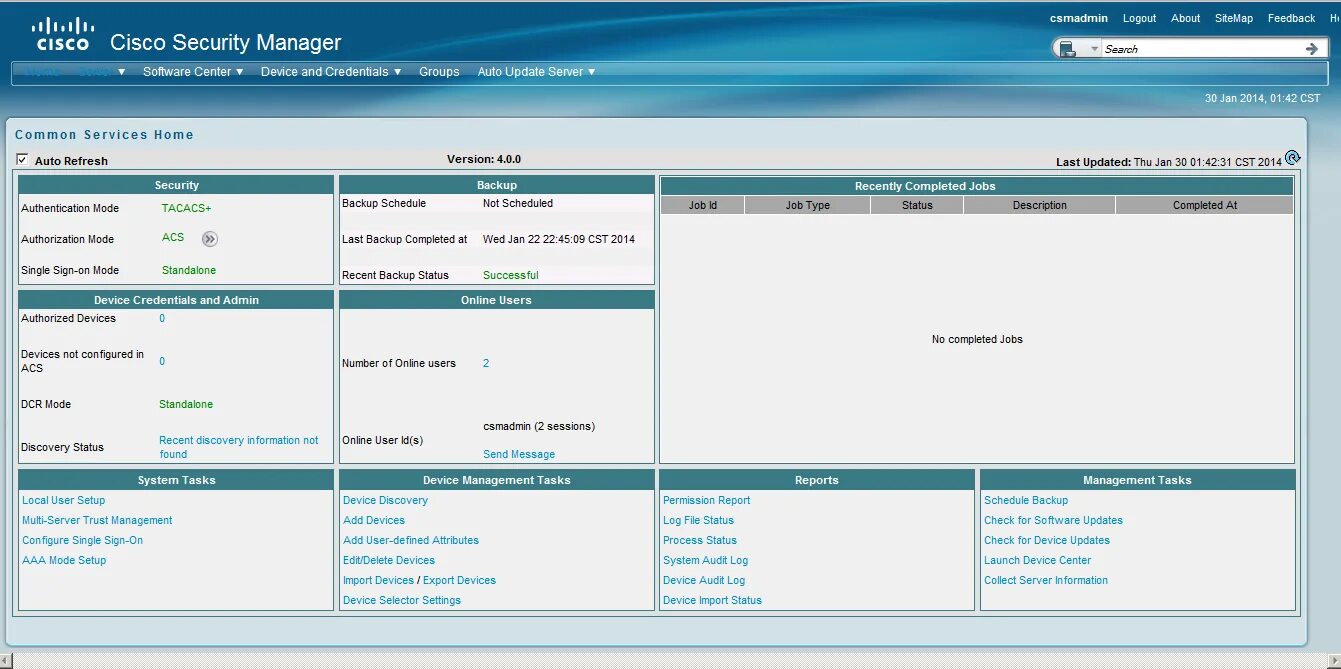Click the Logout link

1139,18
